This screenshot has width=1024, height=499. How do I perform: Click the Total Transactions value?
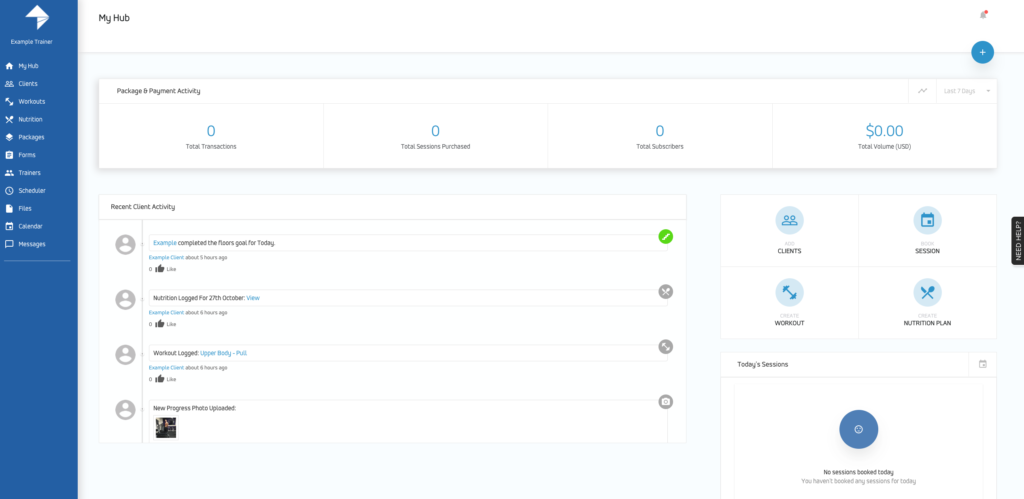point(211,131)
